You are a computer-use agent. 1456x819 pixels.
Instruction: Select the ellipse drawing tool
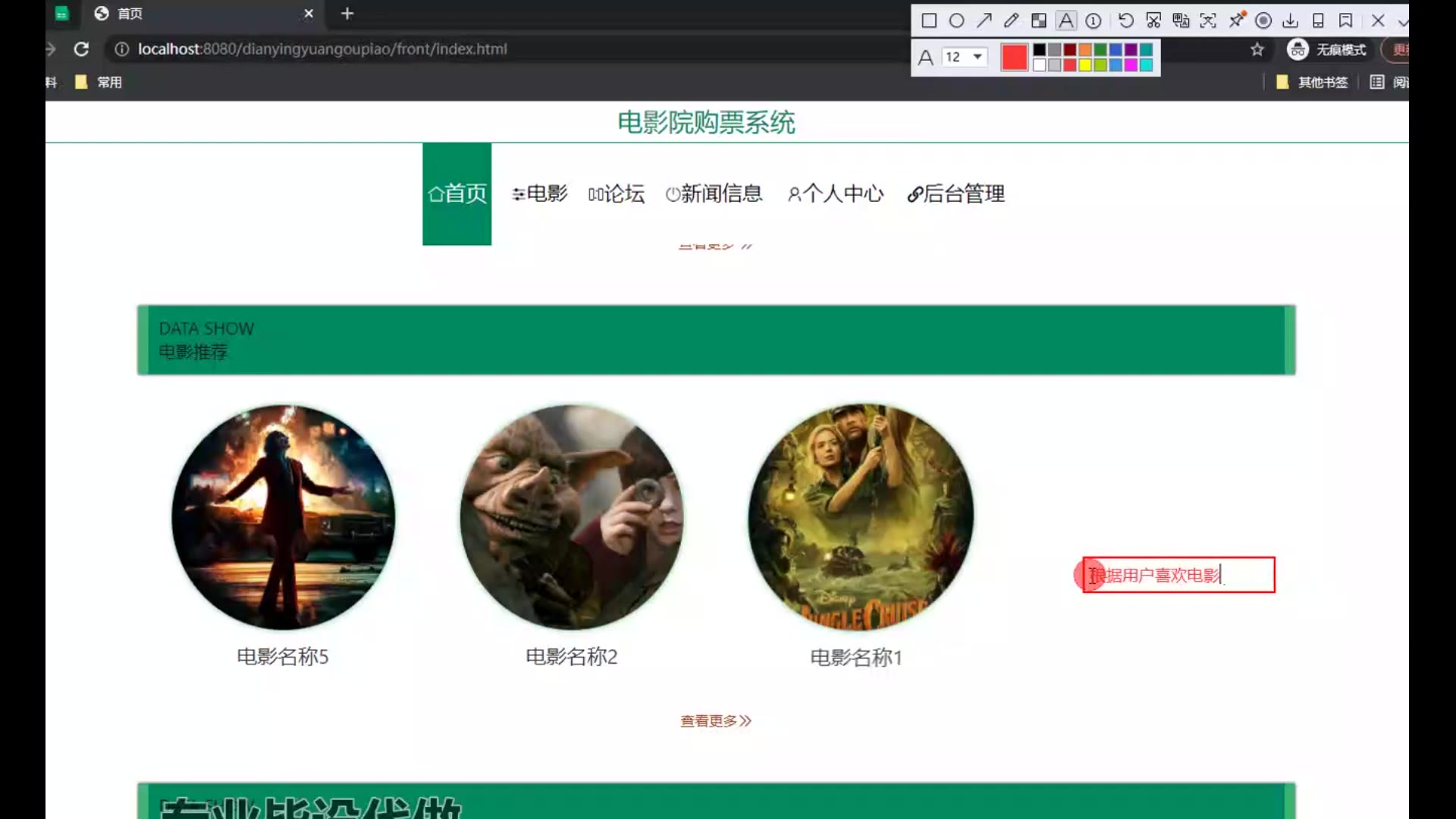(x=956, y=20)
